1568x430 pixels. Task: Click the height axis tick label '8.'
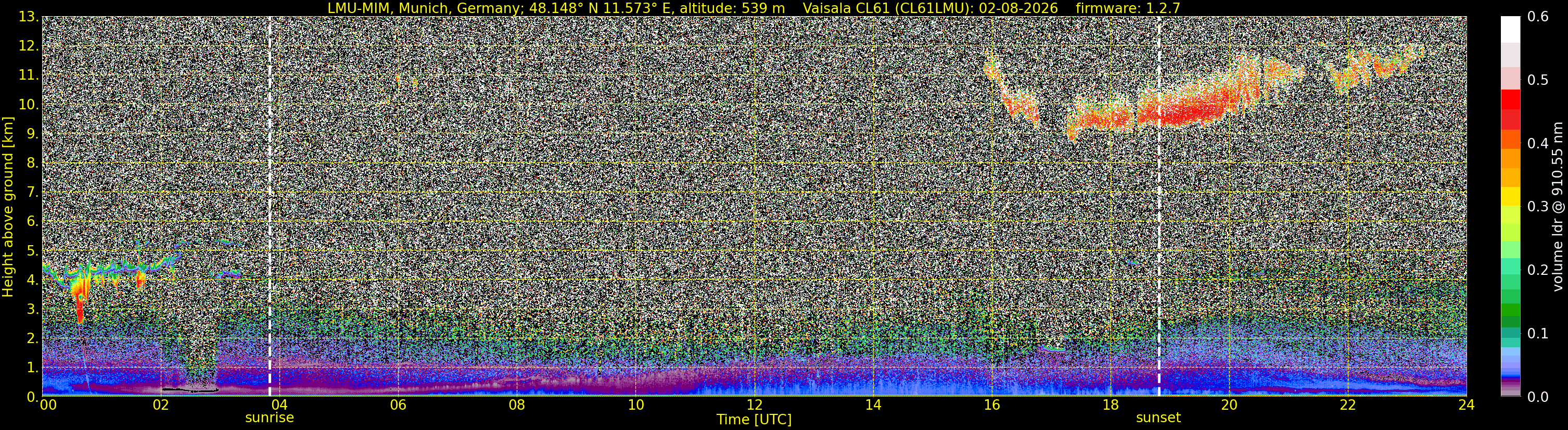32,162
